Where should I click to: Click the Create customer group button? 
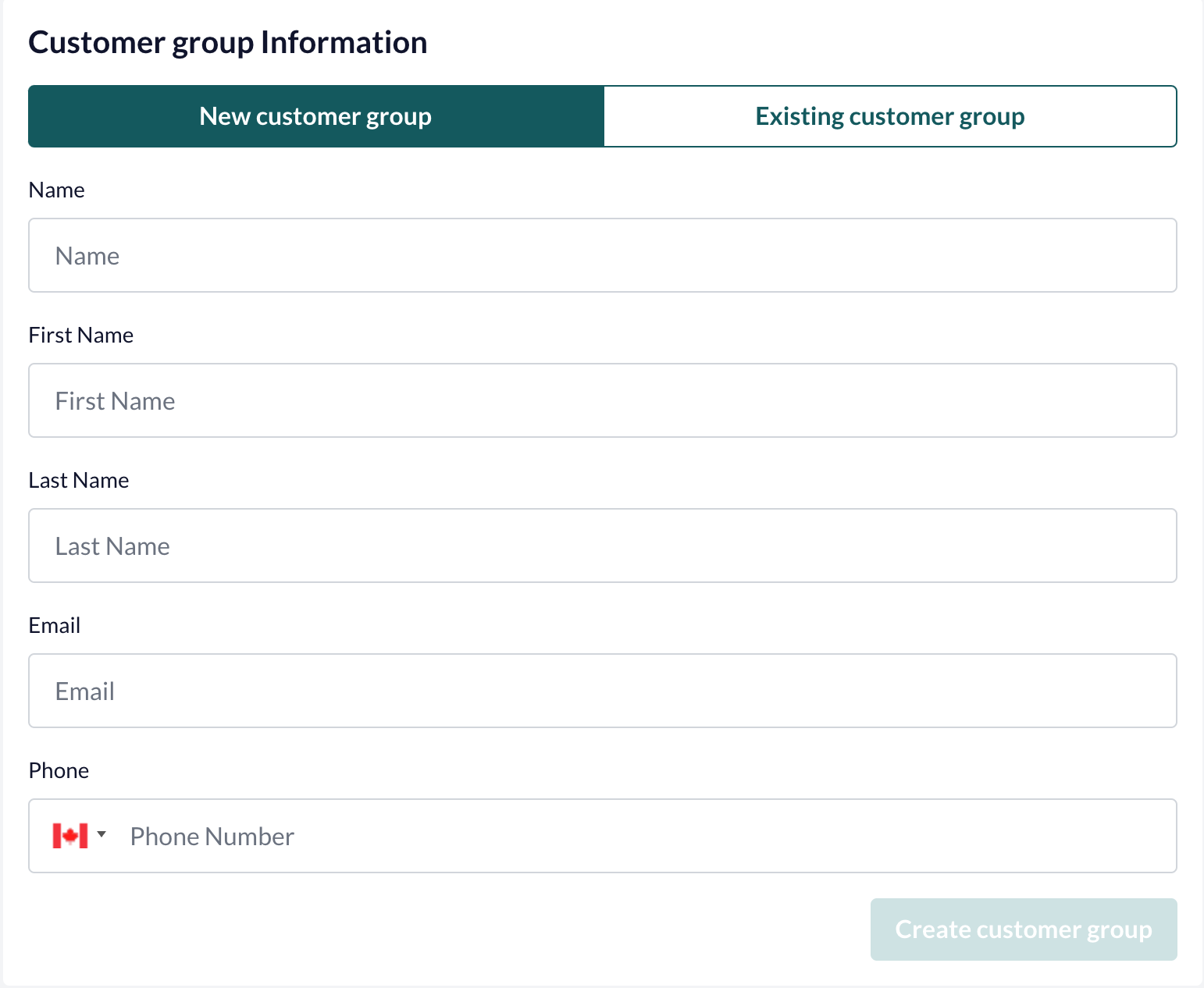[1024, 929]
